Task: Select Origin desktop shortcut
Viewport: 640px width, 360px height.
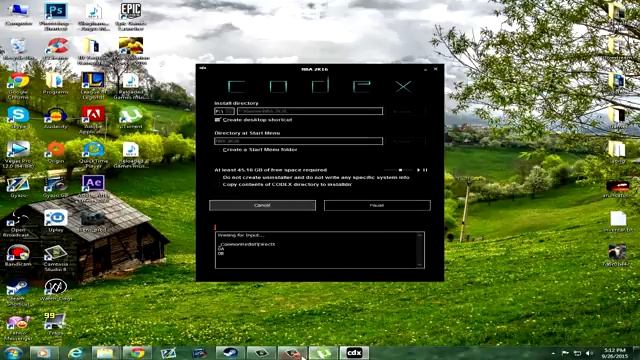Action: click(56, 152)
